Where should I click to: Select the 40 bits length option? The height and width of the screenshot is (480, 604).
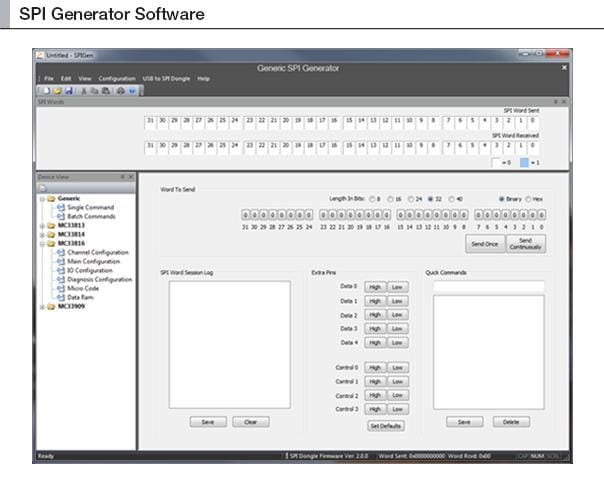[x=452, y=199]
